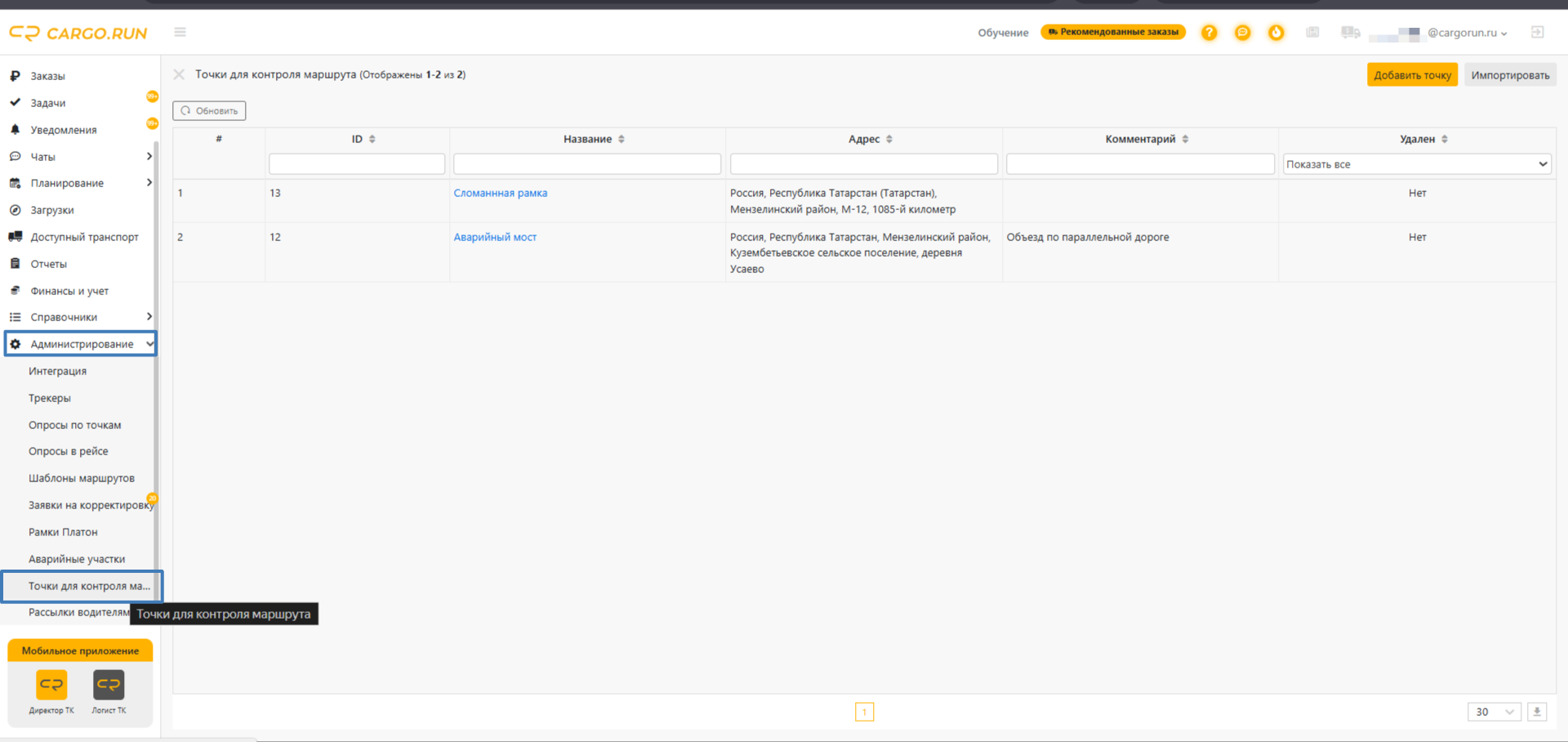Open the Сломаннная рамка link
Image resolution: width=1568 pixels, height=742 pixels.
(x=500, y=193)
